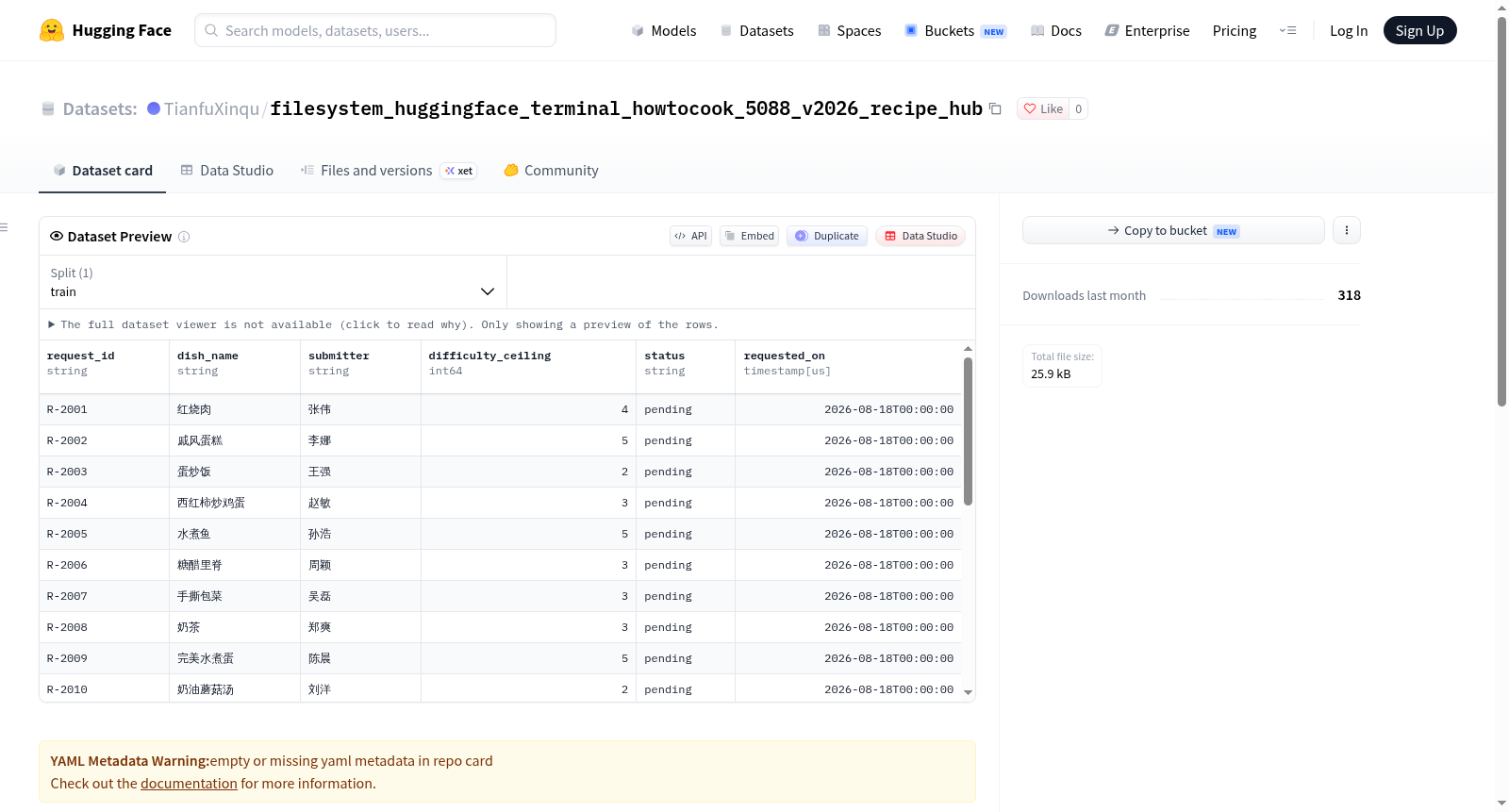Click submitter 张伟 cell
The image size is (1509, 812).
[x=360, y=409]
